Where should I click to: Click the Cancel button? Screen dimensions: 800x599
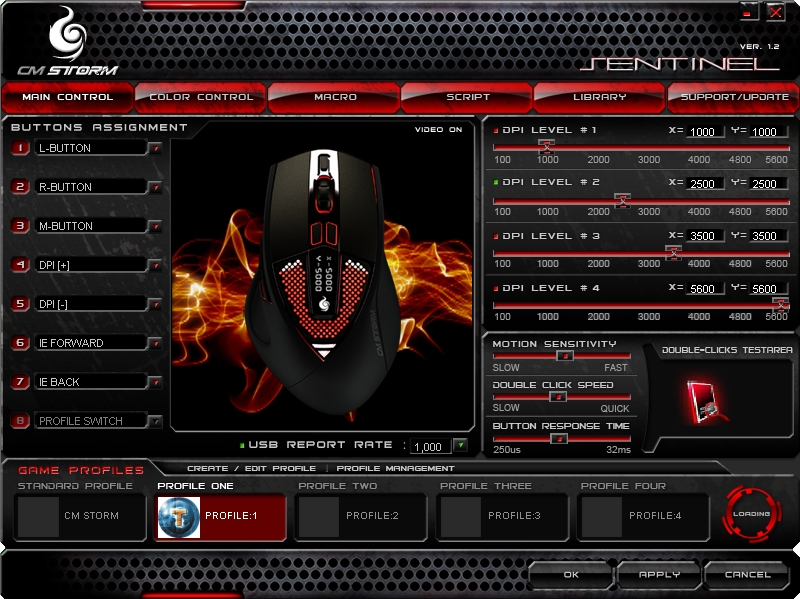pyautogui.click(x=747, y=575)
